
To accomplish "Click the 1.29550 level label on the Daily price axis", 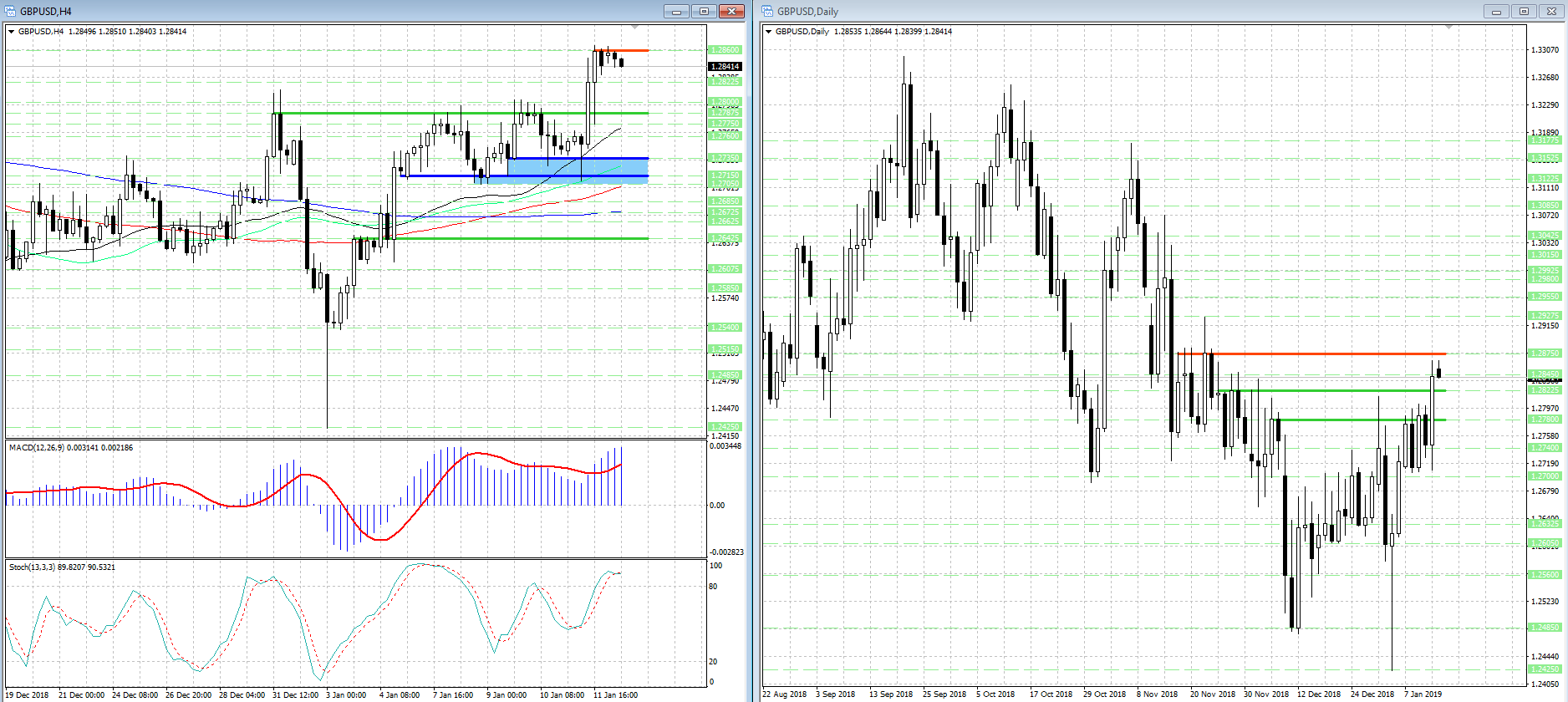I will click(x=1545, y=297).
